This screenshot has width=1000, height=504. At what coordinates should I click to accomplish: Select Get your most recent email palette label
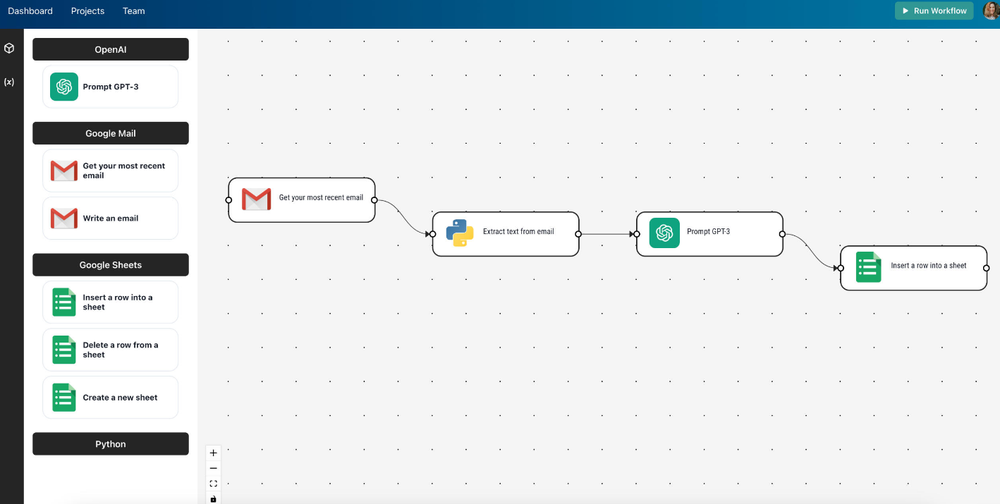point(124,170)
